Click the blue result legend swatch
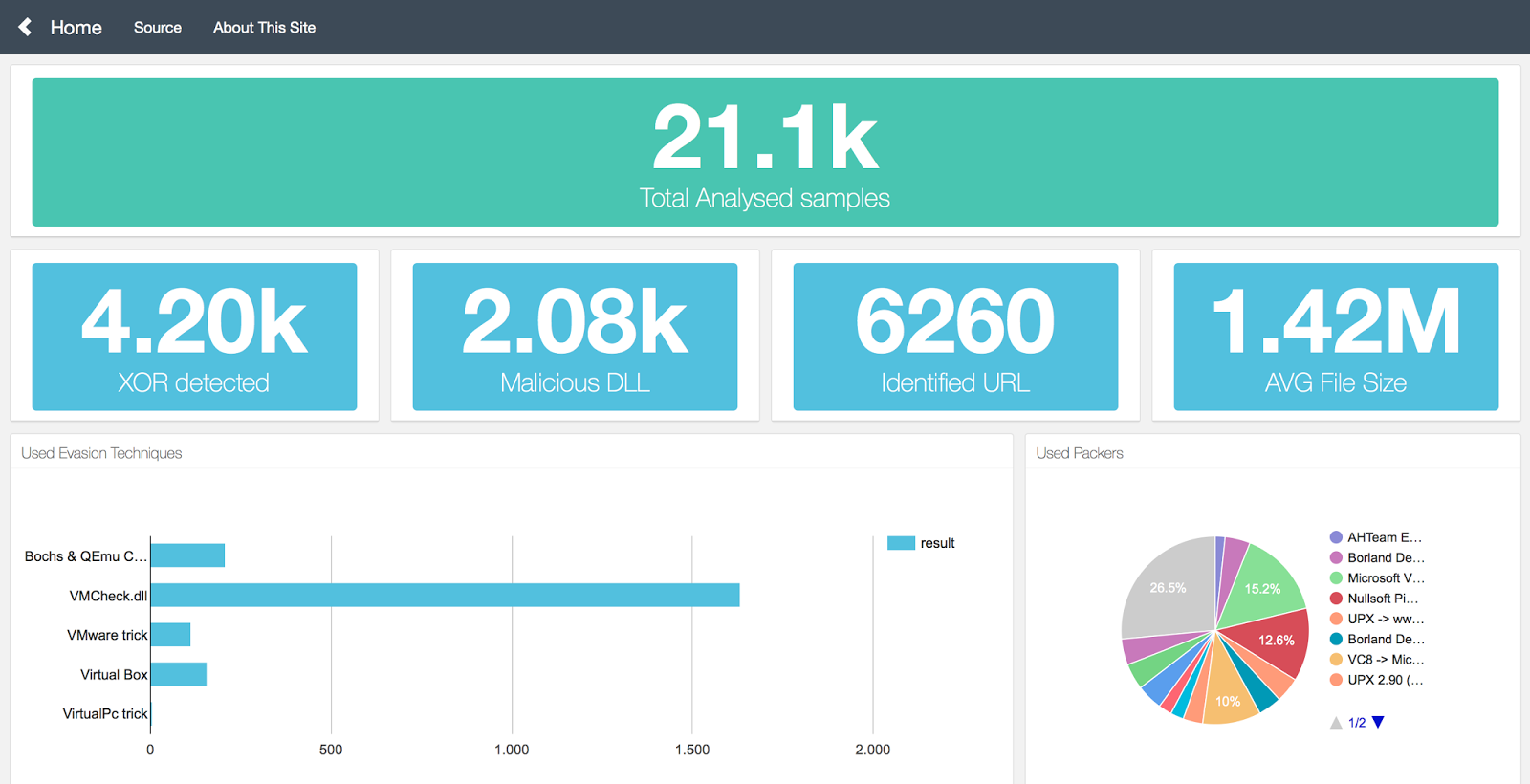The height and width of the screenshot is (784, 1530). point(901,543)
